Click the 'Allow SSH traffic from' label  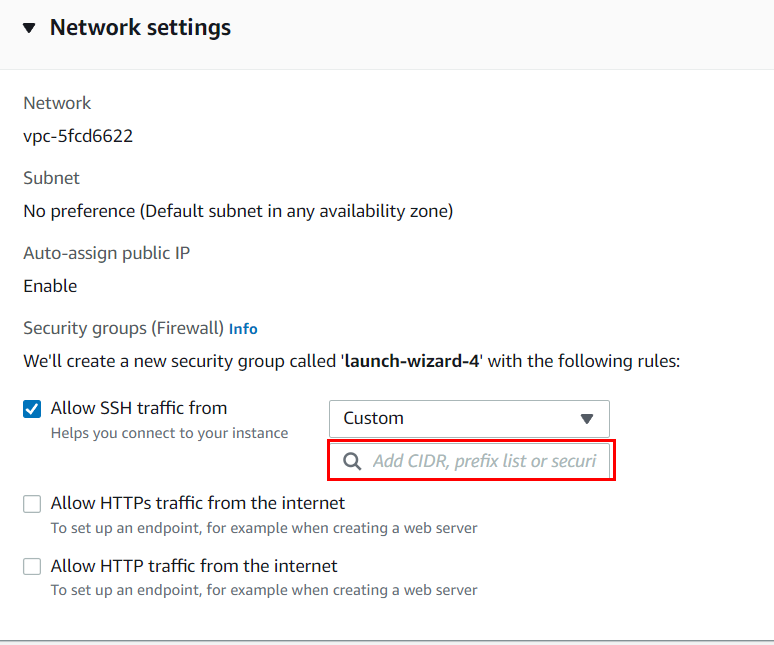139,408
